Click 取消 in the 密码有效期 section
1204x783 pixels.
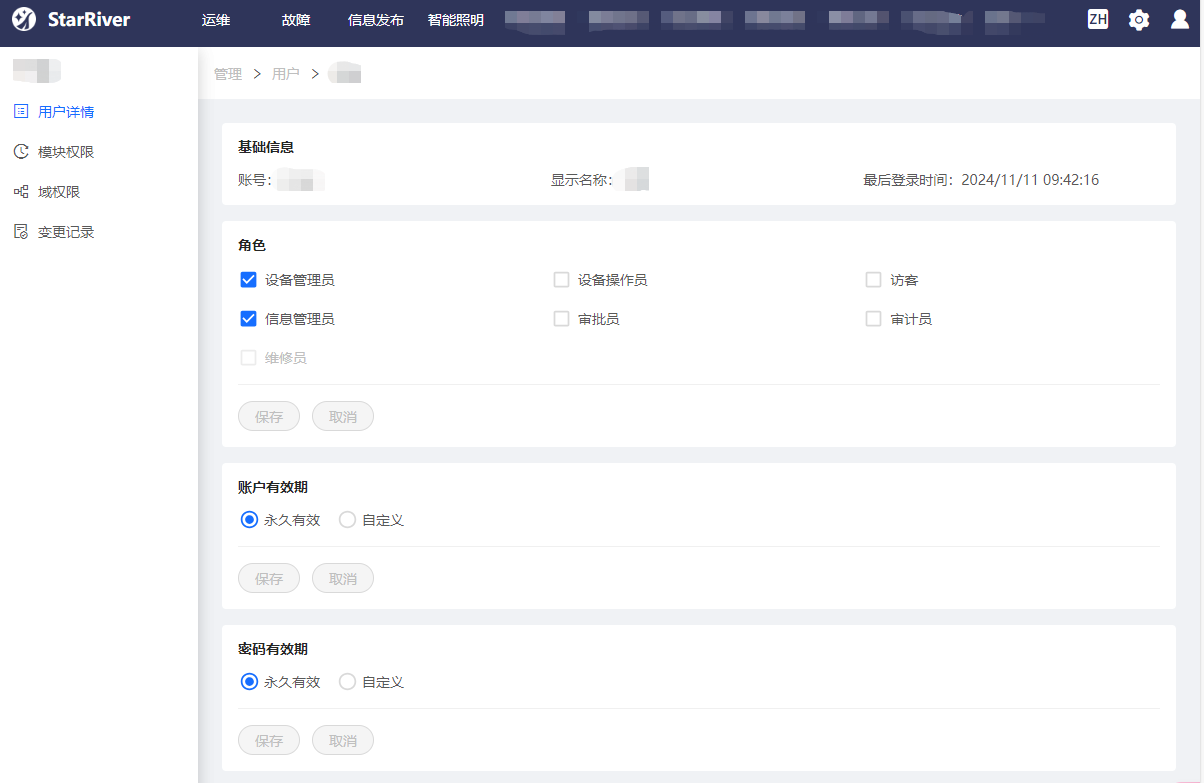click(343, 740)
